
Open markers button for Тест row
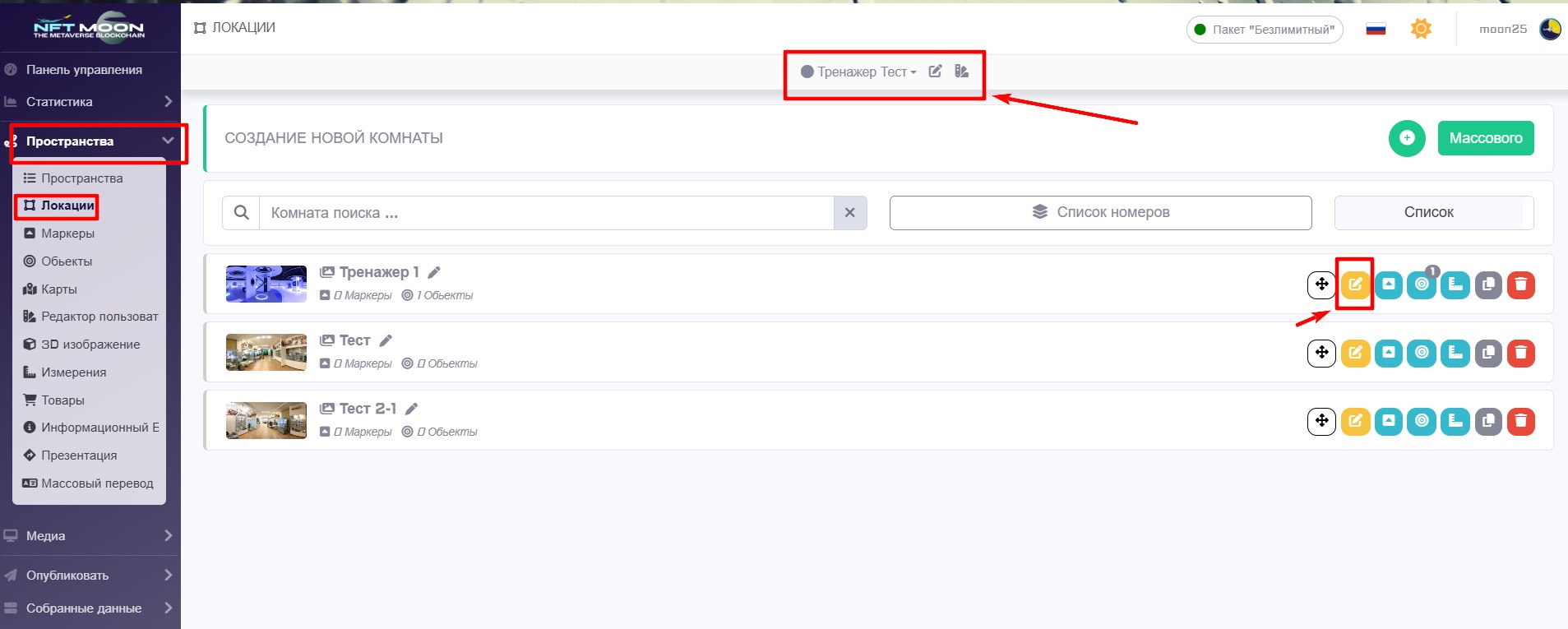point(1389,353)
